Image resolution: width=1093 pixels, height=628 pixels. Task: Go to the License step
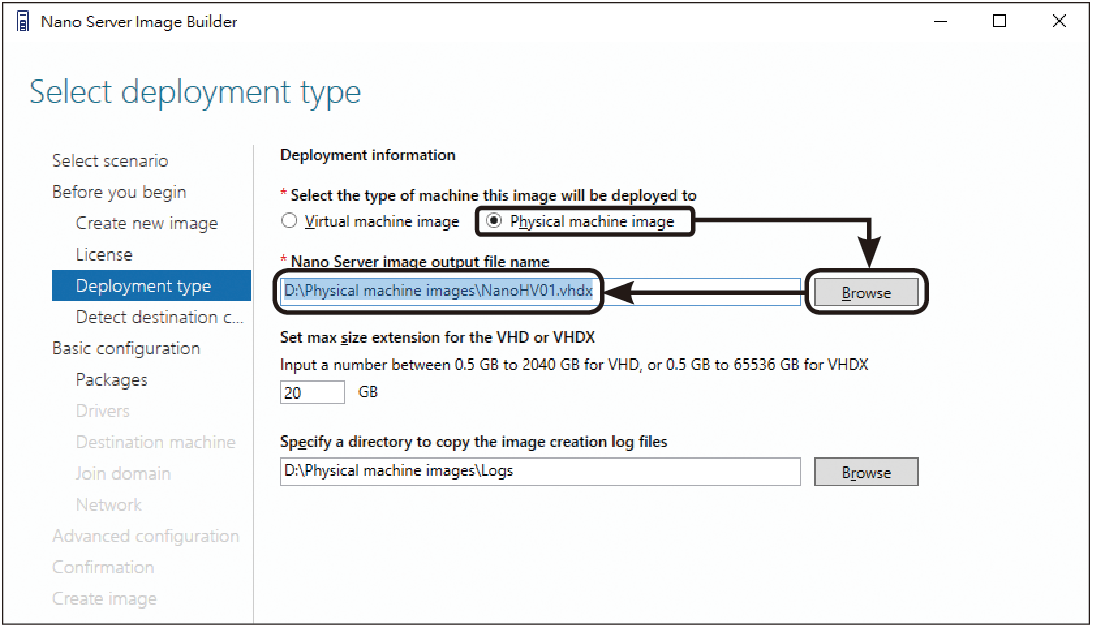104,254
